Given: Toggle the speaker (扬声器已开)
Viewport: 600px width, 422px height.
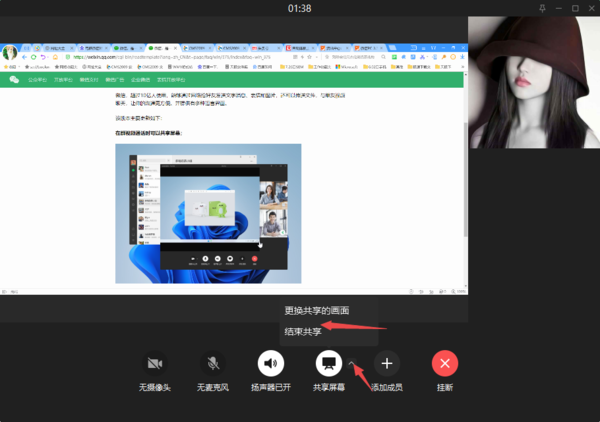Looking at the screenshot, I should pyautogui.click(x=271, y=363).
